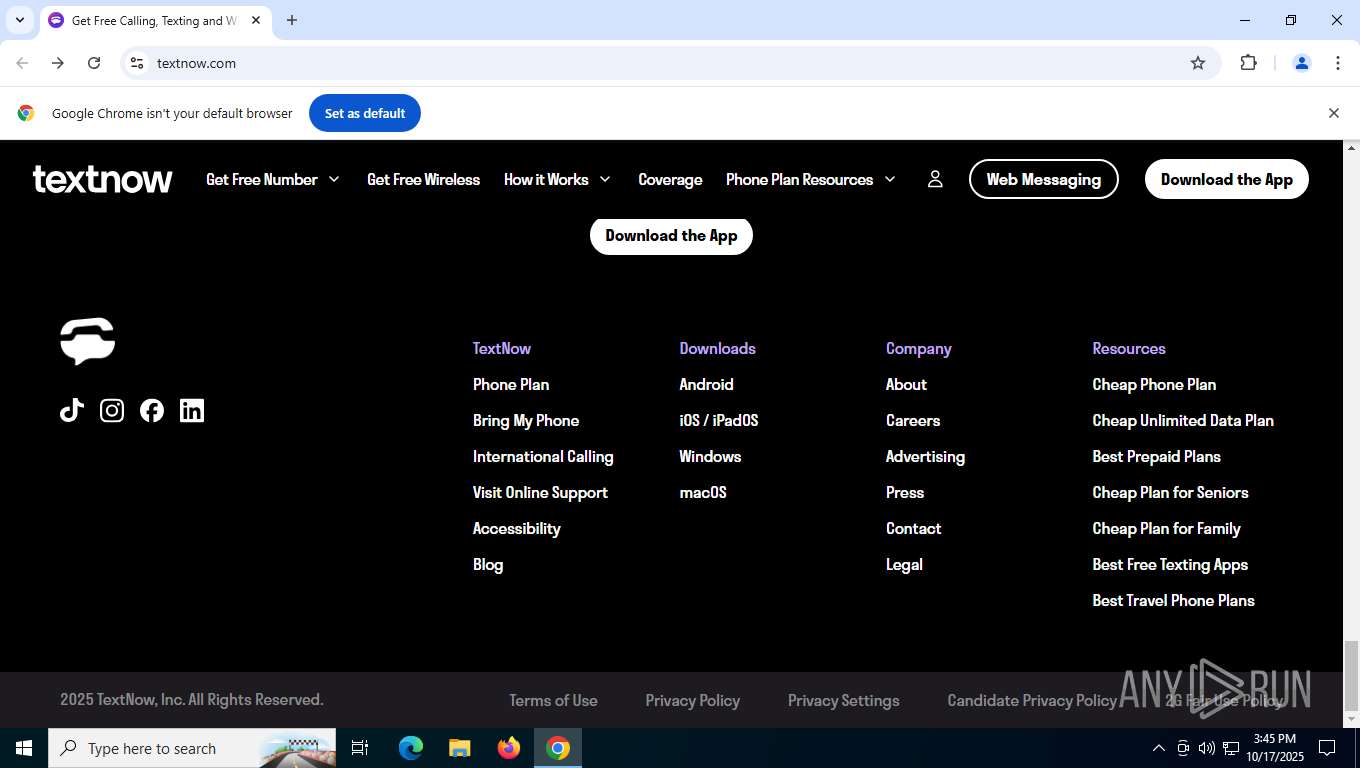
Task: View site information icon in address bar
Action: [138, 63]
